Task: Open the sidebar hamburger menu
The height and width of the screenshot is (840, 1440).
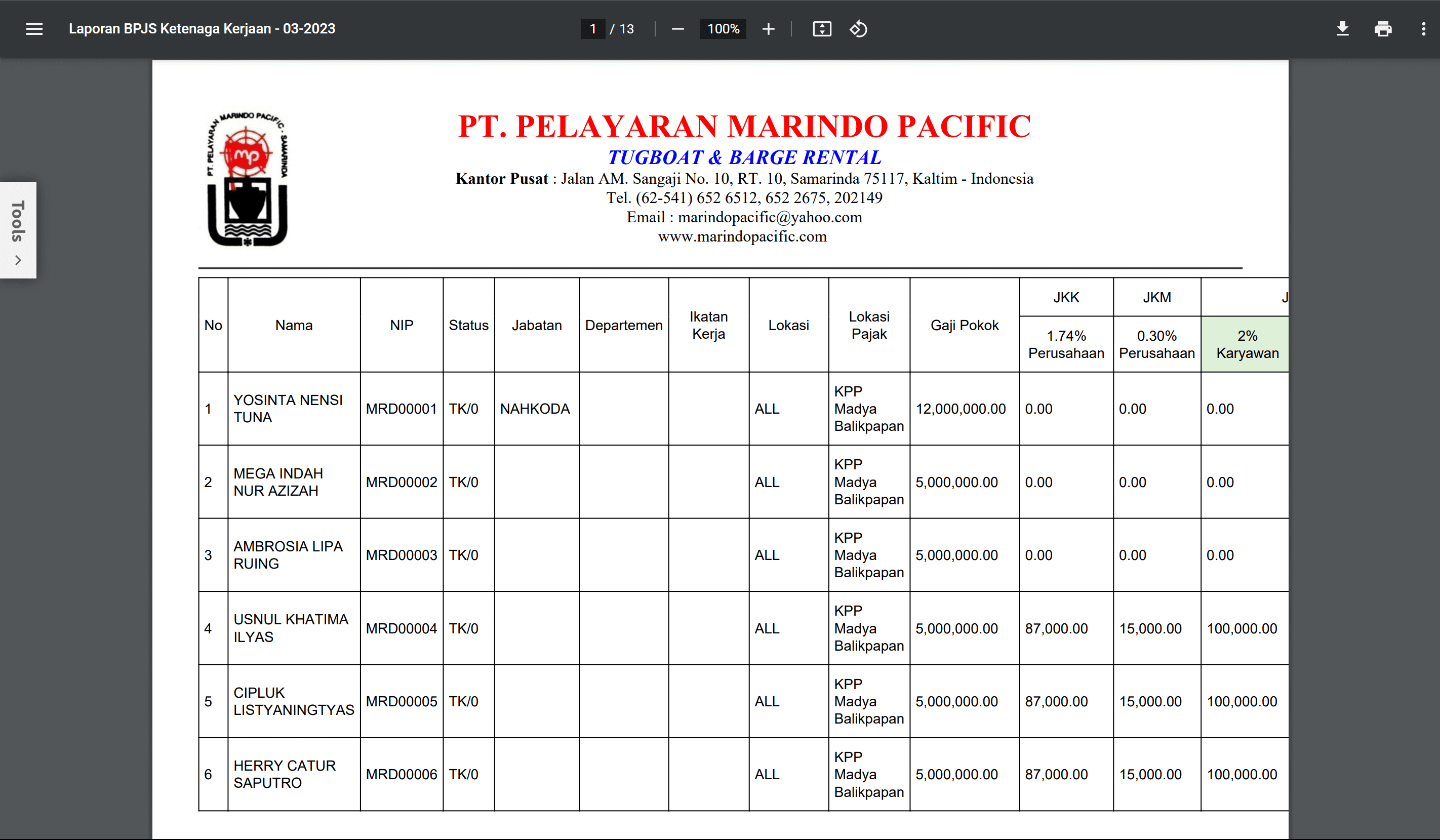Action: (x=34, y=29)
